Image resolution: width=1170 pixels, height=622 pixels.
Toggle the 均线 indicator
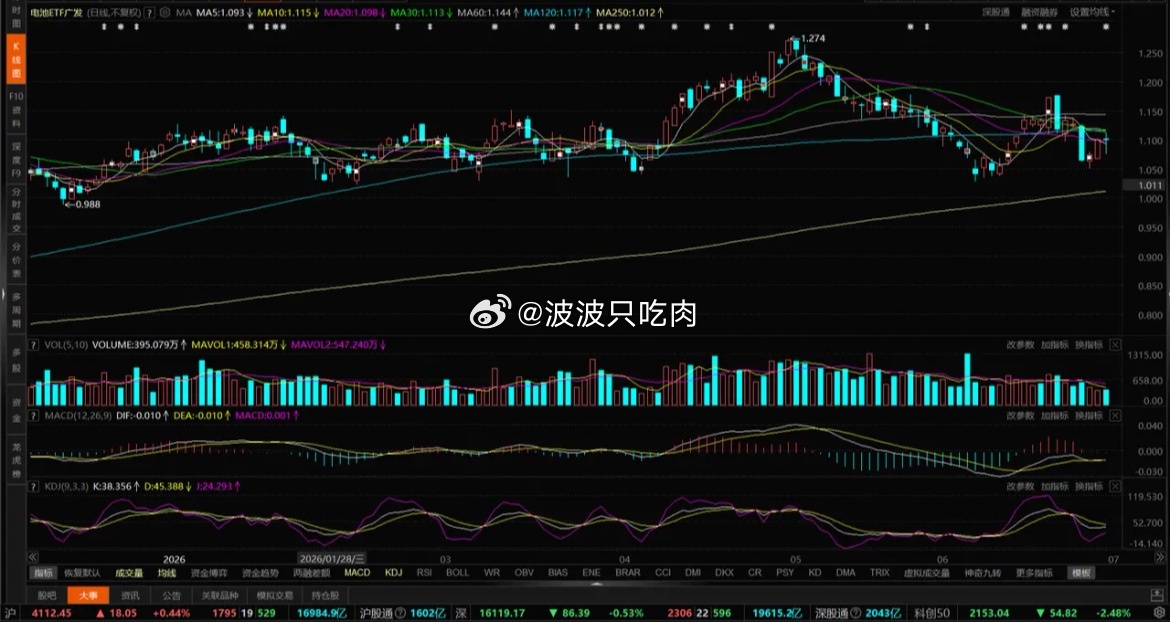tap(166, 573)
